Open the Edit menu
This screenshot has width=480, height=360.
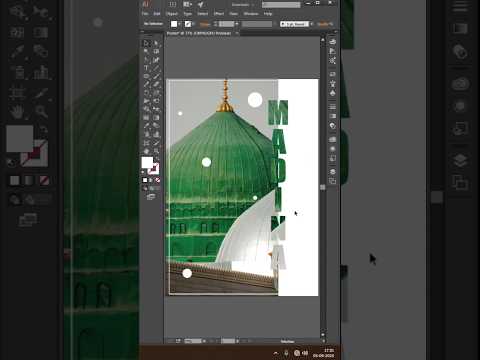pos(157,14)
